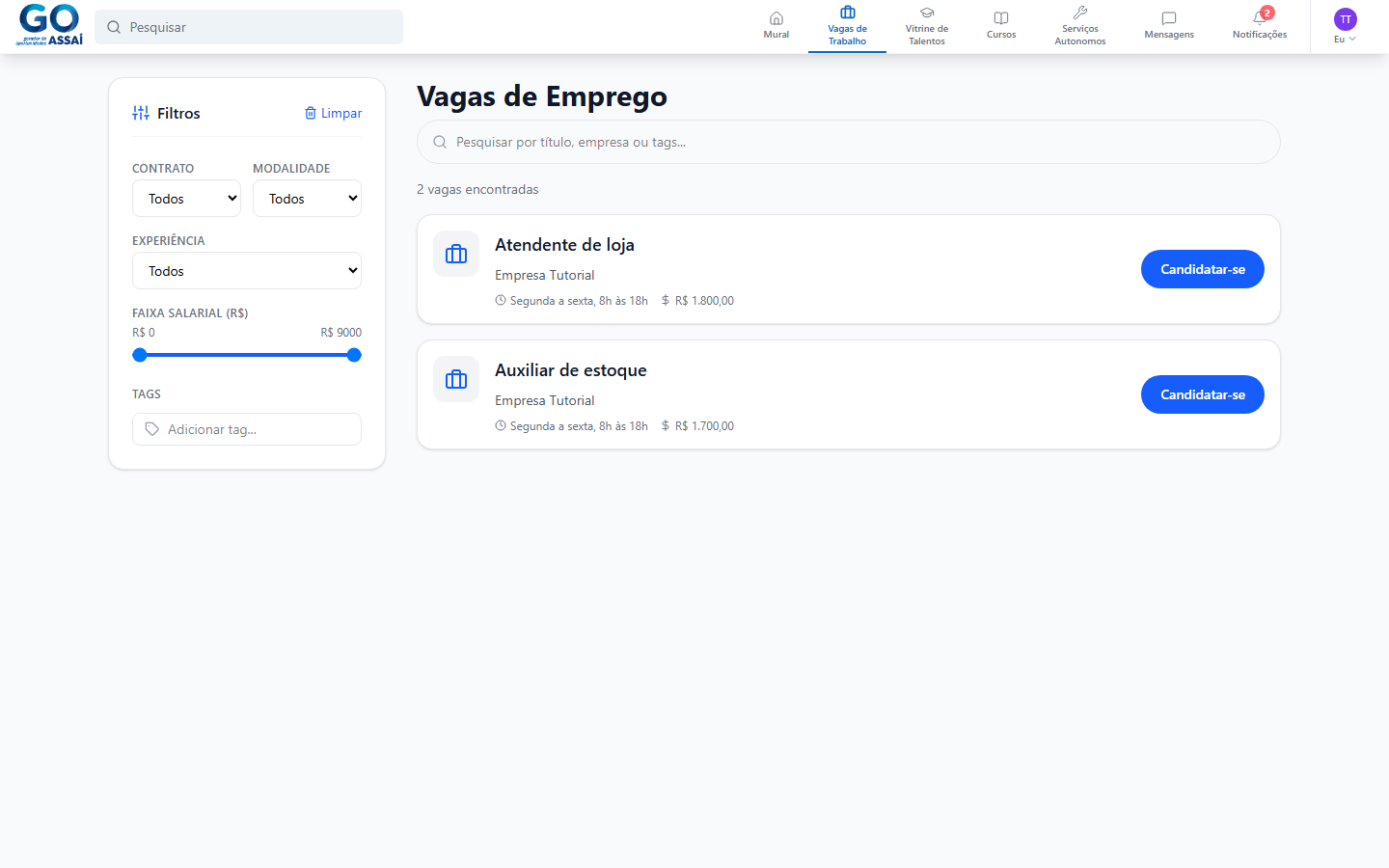Switch to the Mural tab
This screenshot has width=1389, height=868.
click(776, 27)
